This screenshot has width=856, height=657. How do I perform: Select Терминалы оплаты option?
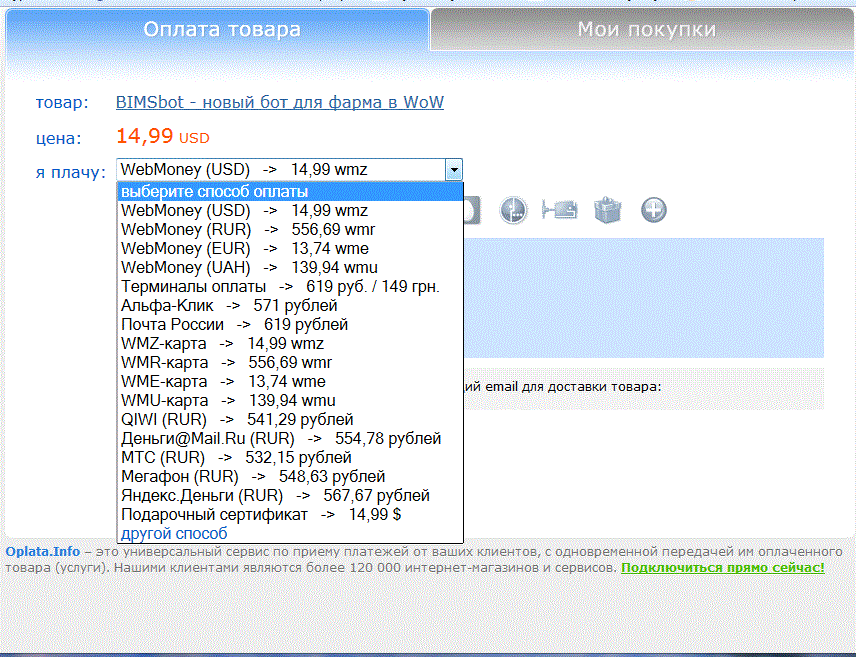pyautogui.click(x=290, y=286)
